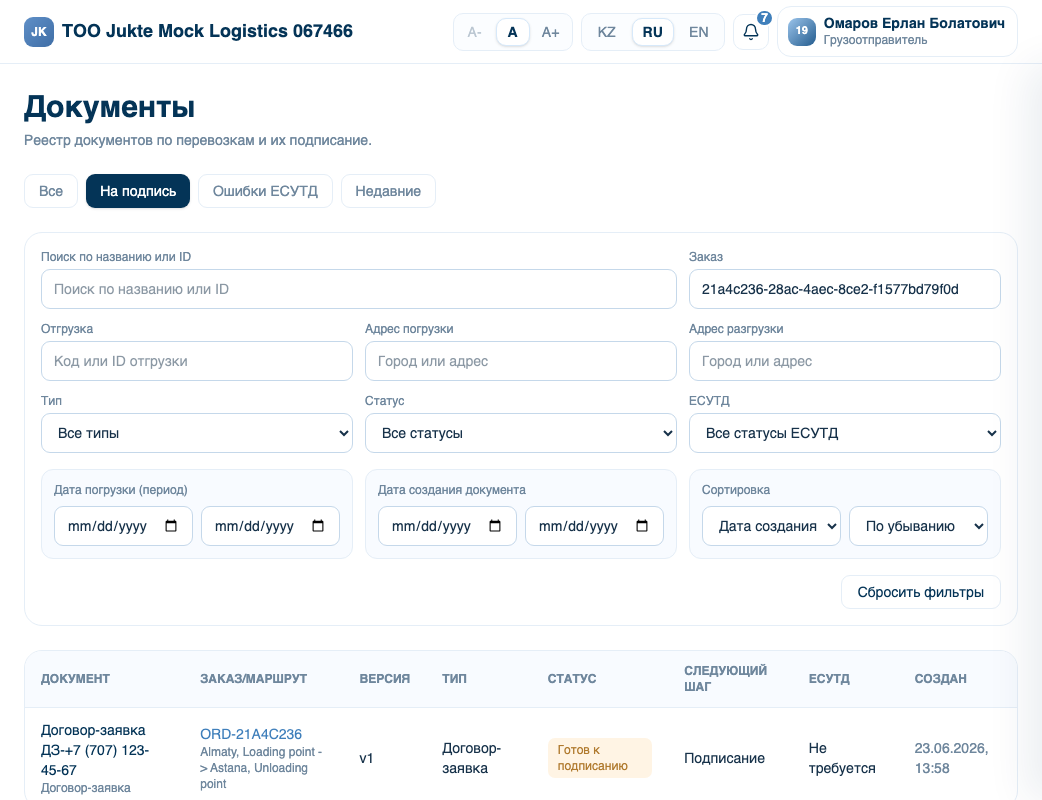Click the Заказ order ID field

845,289
